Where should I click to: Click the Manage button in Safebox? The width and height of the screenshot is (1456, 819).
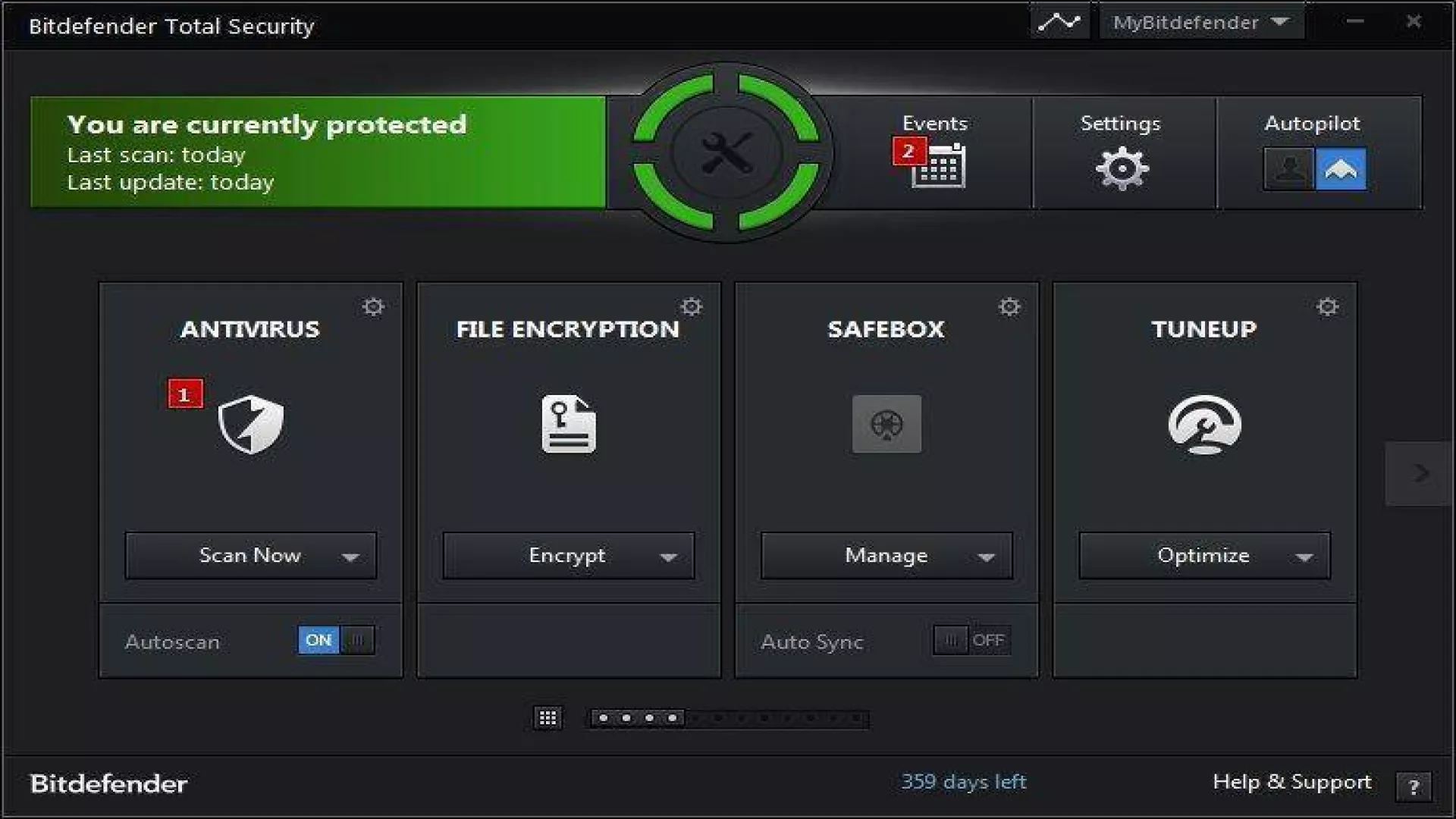[886, 556]
